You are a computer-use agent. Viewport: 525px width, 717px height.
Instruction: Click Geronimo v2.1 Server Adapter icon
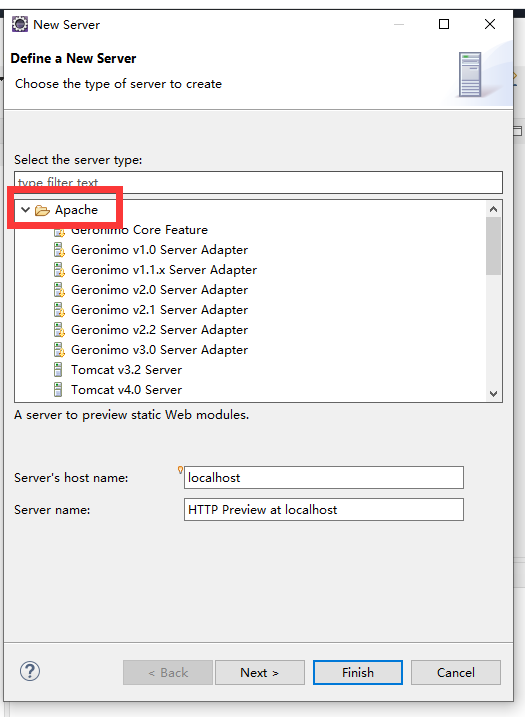pos(59,310)
